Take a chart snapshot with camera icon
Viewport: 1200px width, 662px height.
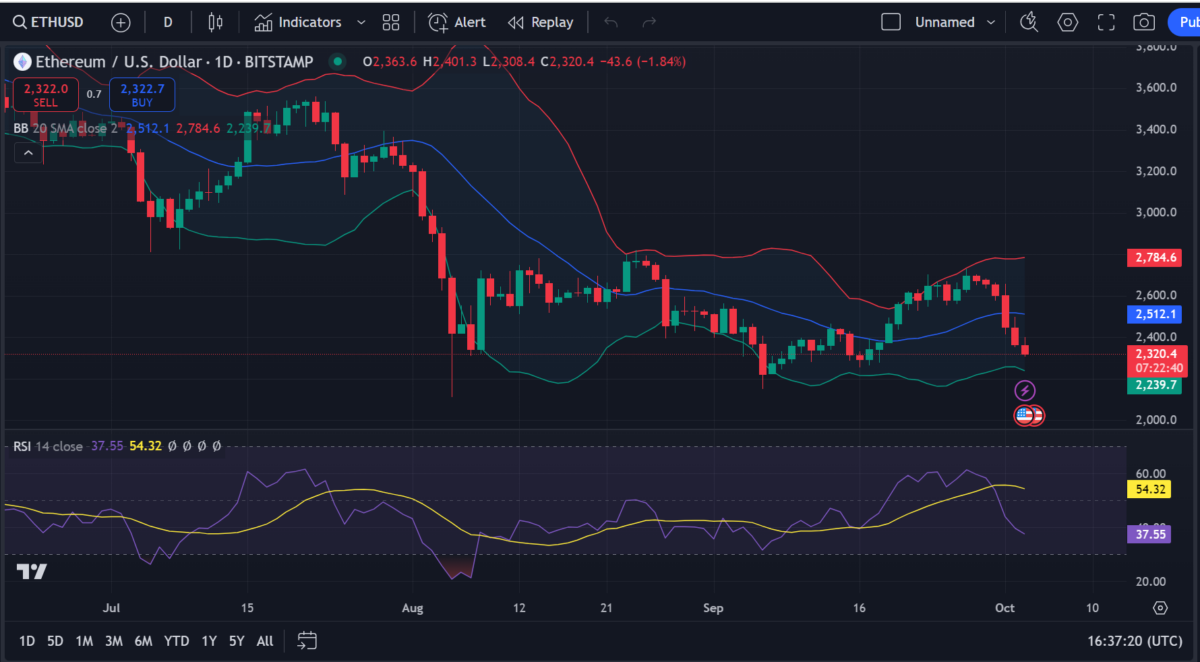pyautogui.click(x=1144, y=22)
